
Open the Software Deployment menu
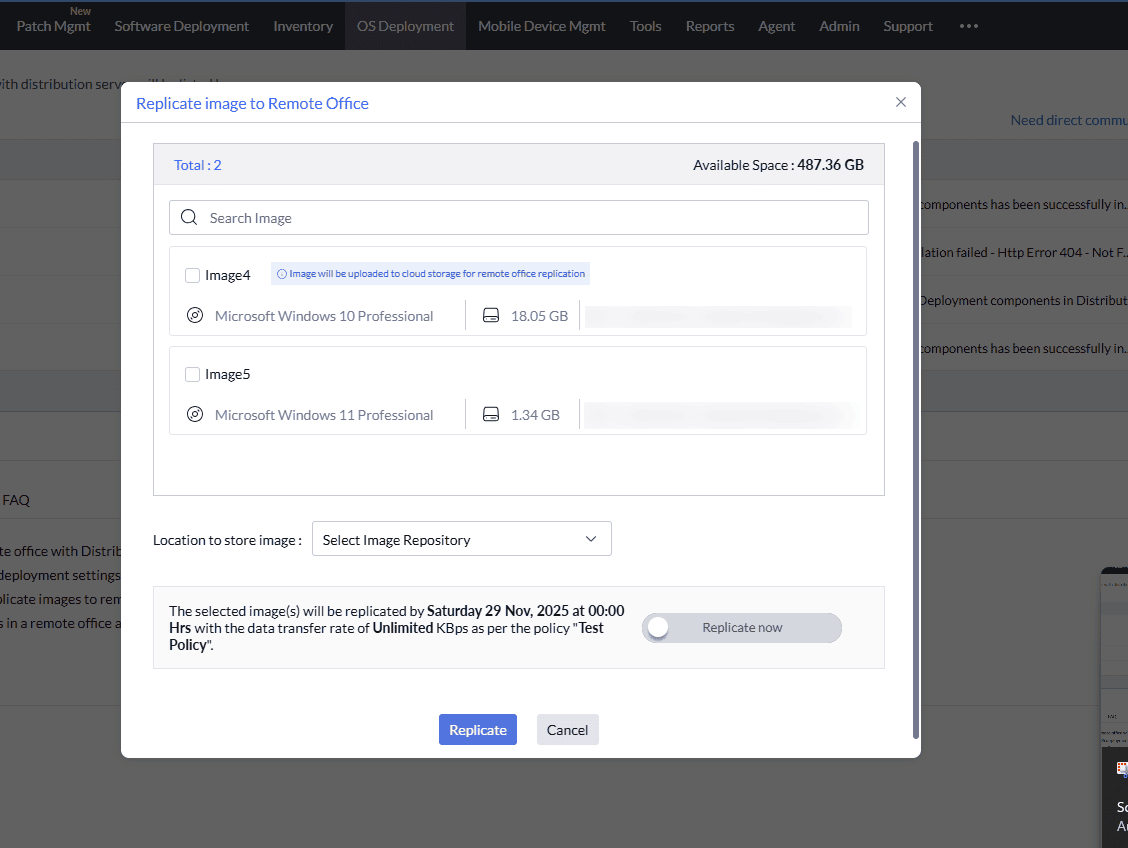(181, 26)
